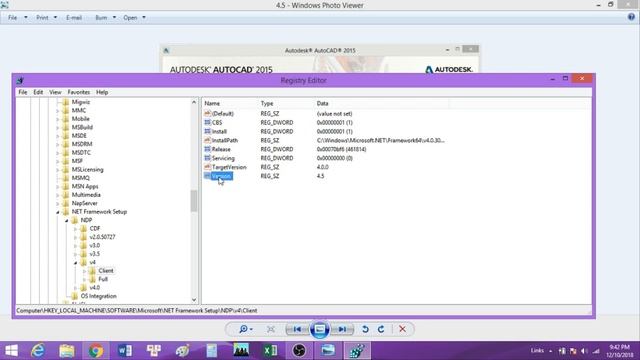Click the tree pane scroll up arrow
Viewport: 640px width, 360px height.
(x=194, y=102)
